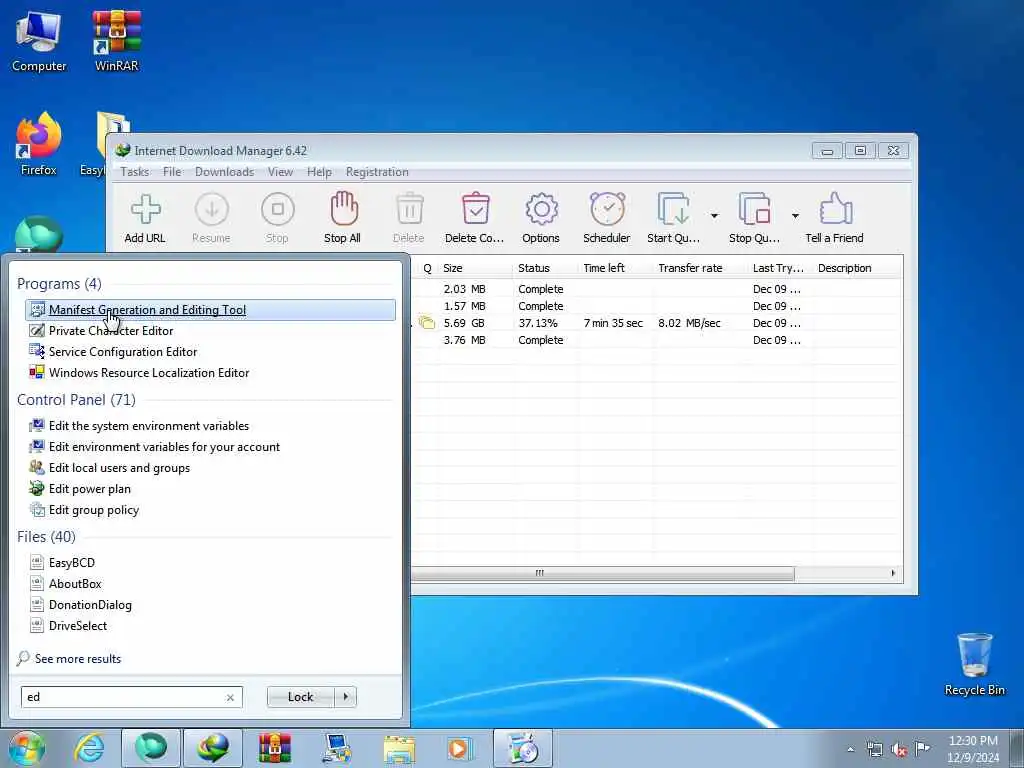Click the Lock button
The height and width of the screenshot is (768, 1024).
tap(300, 697)
